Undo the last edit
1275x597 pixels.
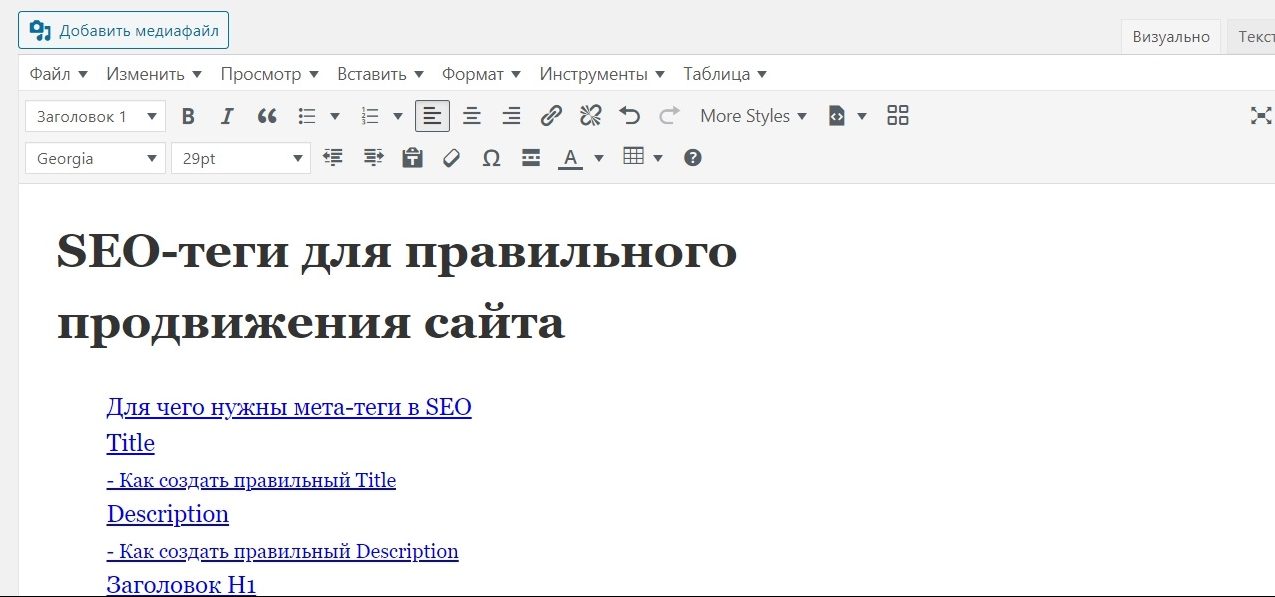[x=629, y=116]
